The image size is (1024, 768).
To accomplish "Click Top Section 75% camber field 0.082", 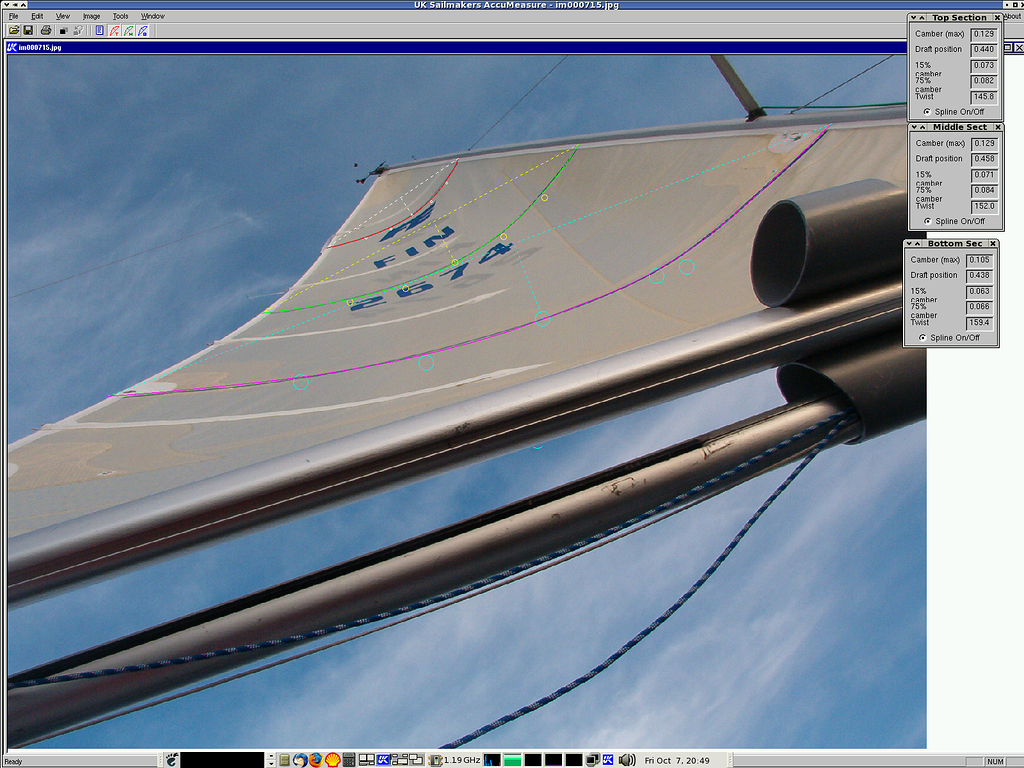I will point(984,81).
